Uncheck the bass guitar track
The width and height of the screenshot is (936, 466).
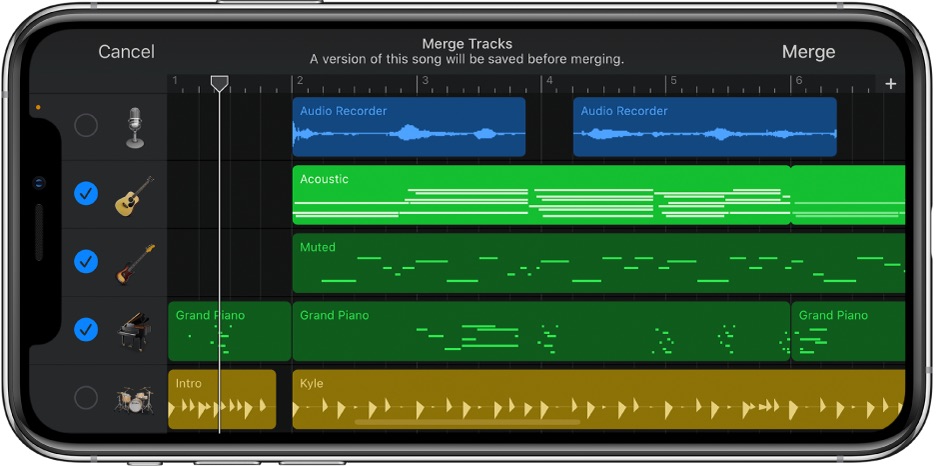(86, 261)
